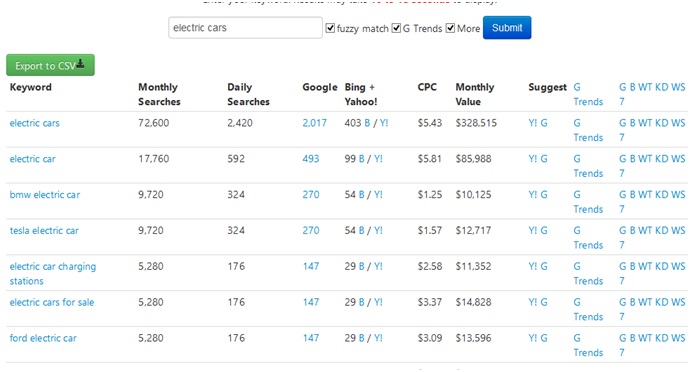690x372 pixels.
Task: Click monthly searches value 72,600
Action: [x=154, y=123]
